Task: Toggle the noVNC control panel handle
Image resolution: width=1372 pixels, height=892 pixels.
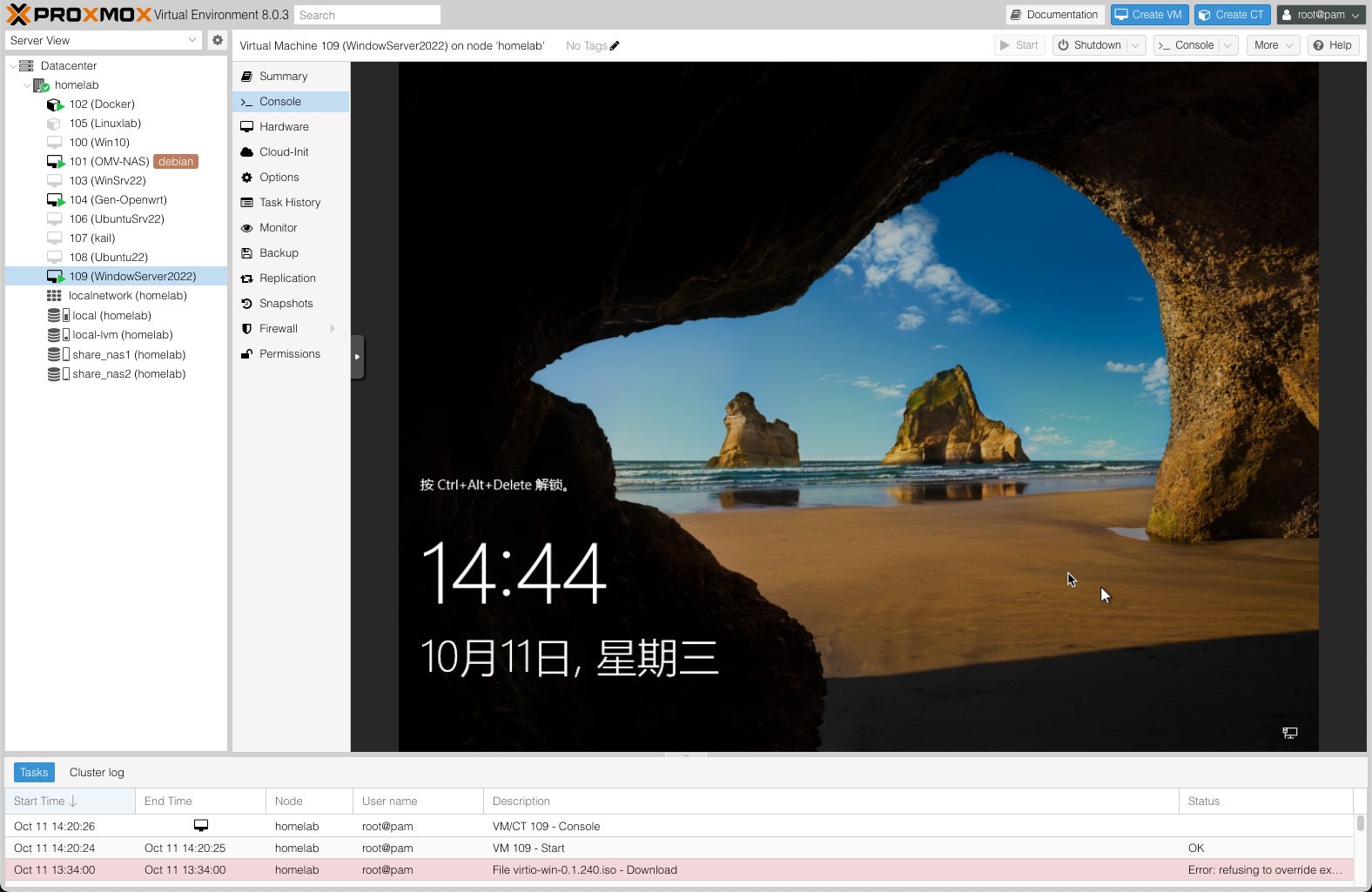Action: [357, 357]
